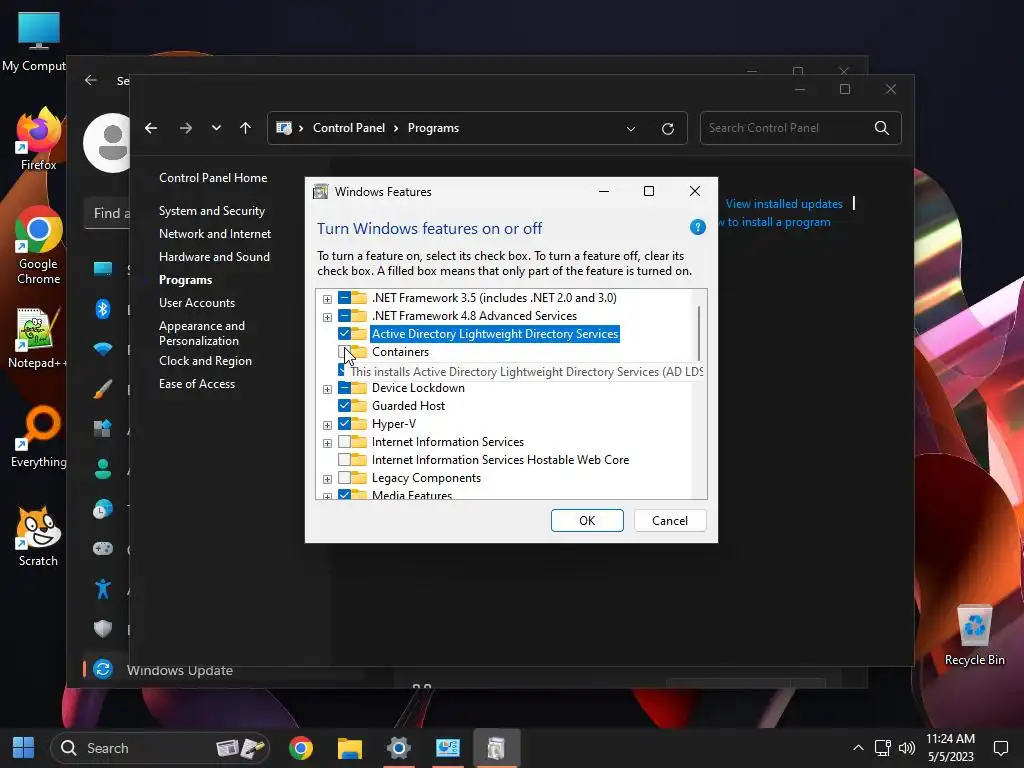Expand Internet Information Services node
The width and height of the screenshot is (1024, 768).
pos(327,443)
